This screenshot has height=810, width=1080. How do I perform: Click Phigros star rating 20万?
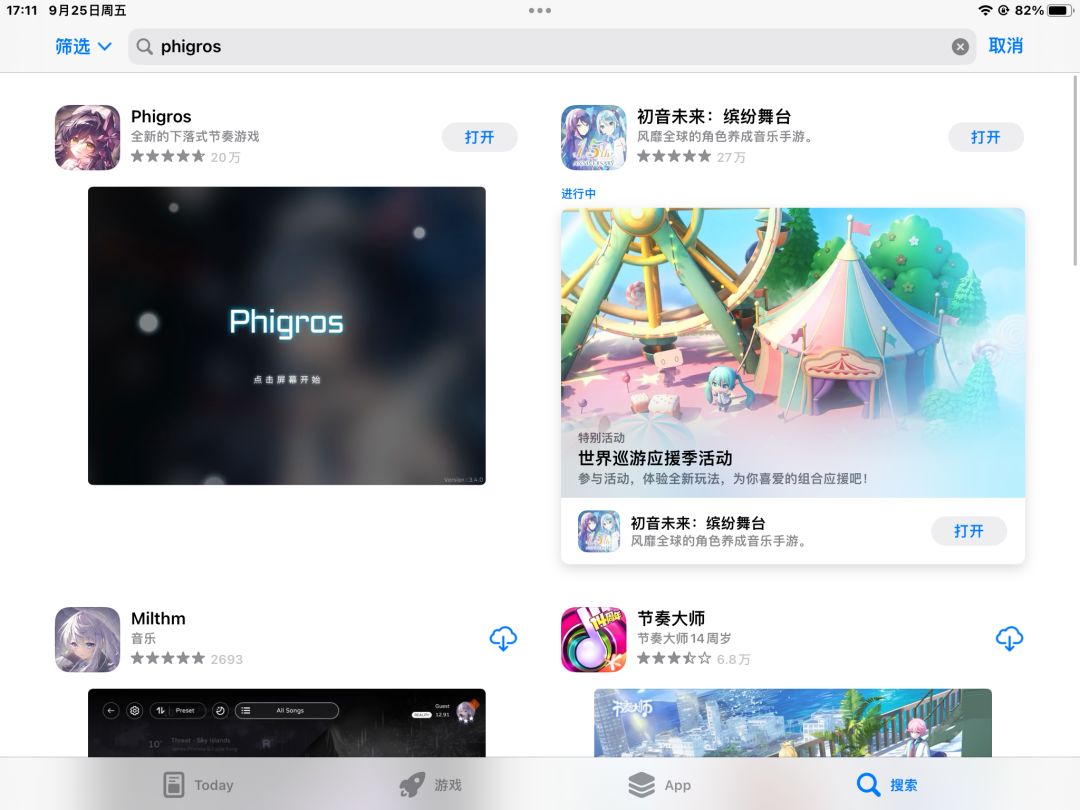coord(186,157)
